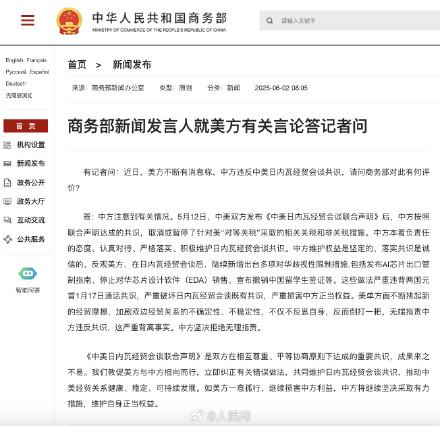Click the date 2025-06-02 08:05
Viewport: 440px width, 426px height.
(281, 88)
